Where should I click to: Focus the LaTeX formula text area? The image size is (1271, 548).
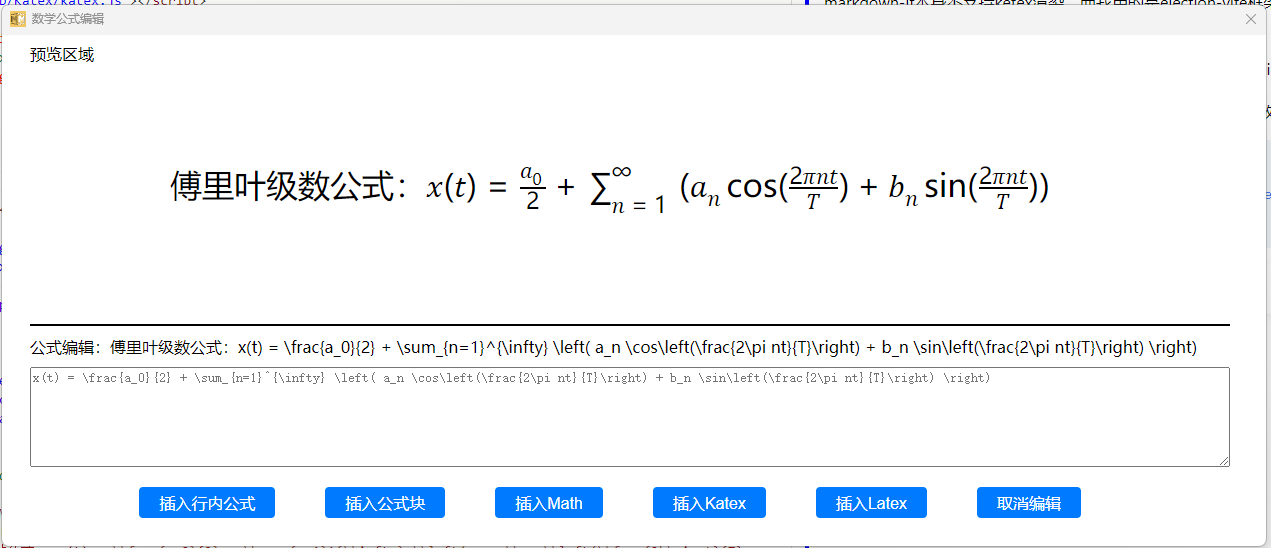[x=629, y=420]
